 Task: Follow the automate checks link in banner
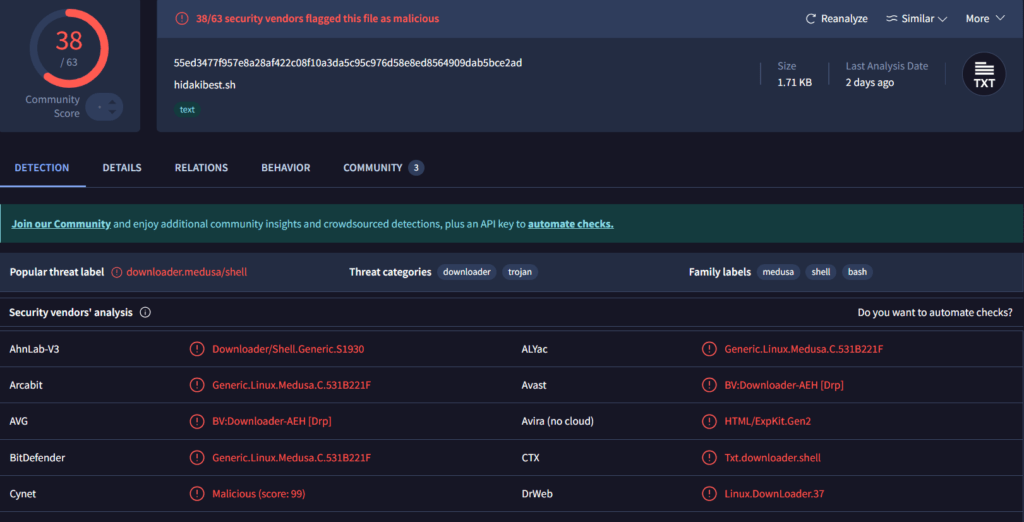tap(570, 224)
